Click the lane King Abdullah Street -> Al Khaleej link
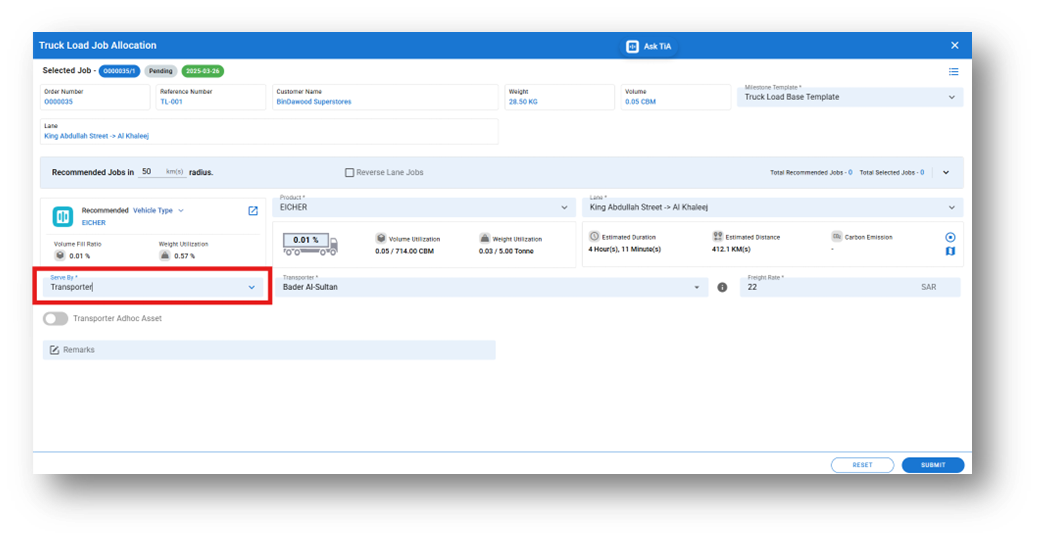 point(97,136)
